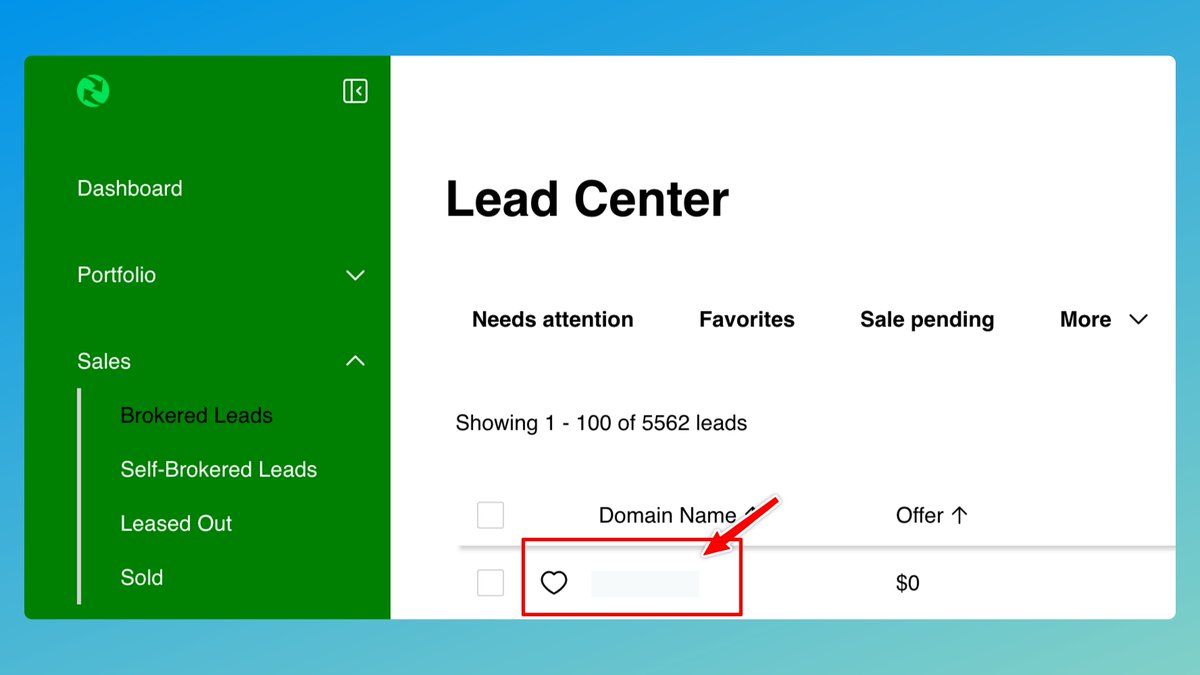Go to Brokered Leads

coord(196,415)
